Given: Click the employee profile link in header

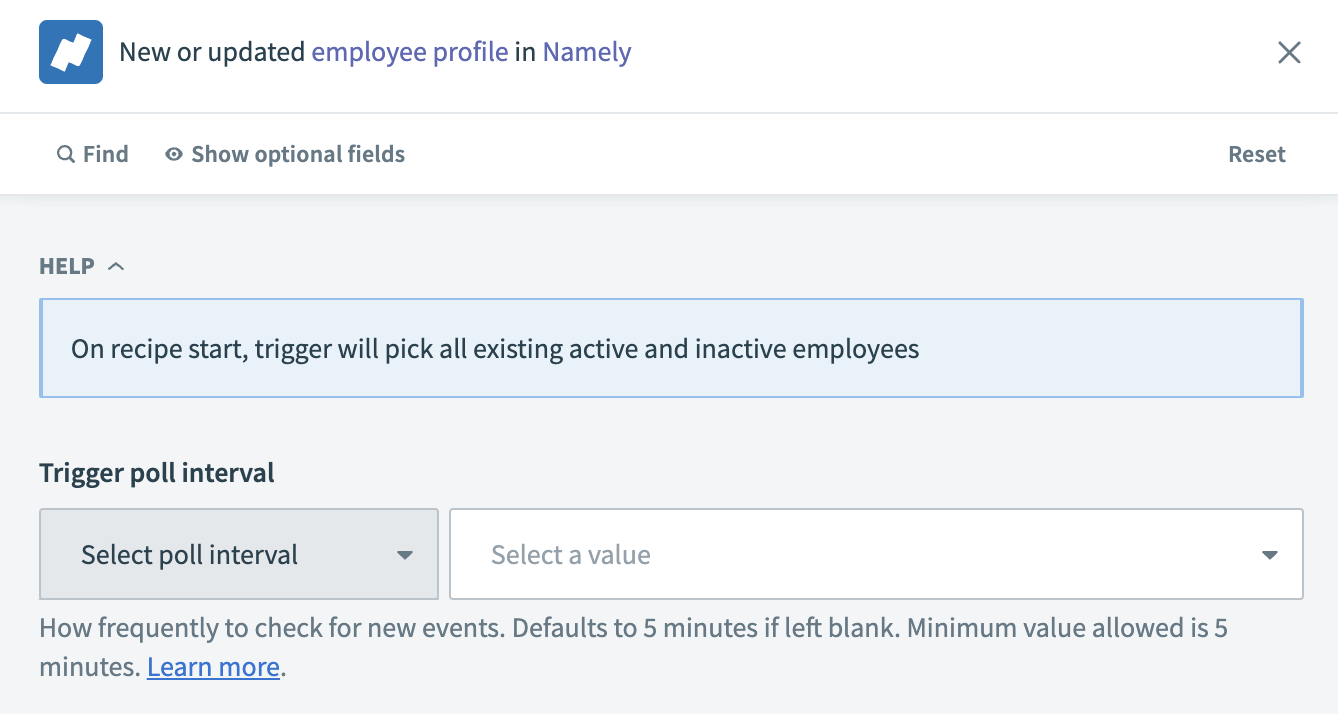Looking at the screenshot, I should [x=410, y=52].
